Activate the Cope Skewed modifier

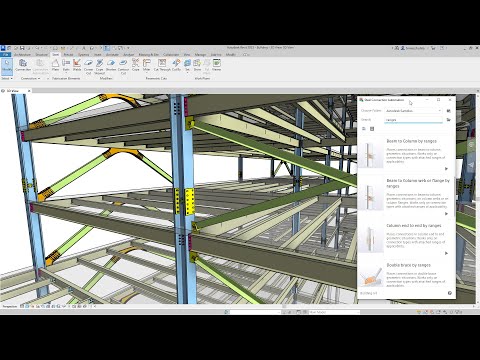[99, 66]
